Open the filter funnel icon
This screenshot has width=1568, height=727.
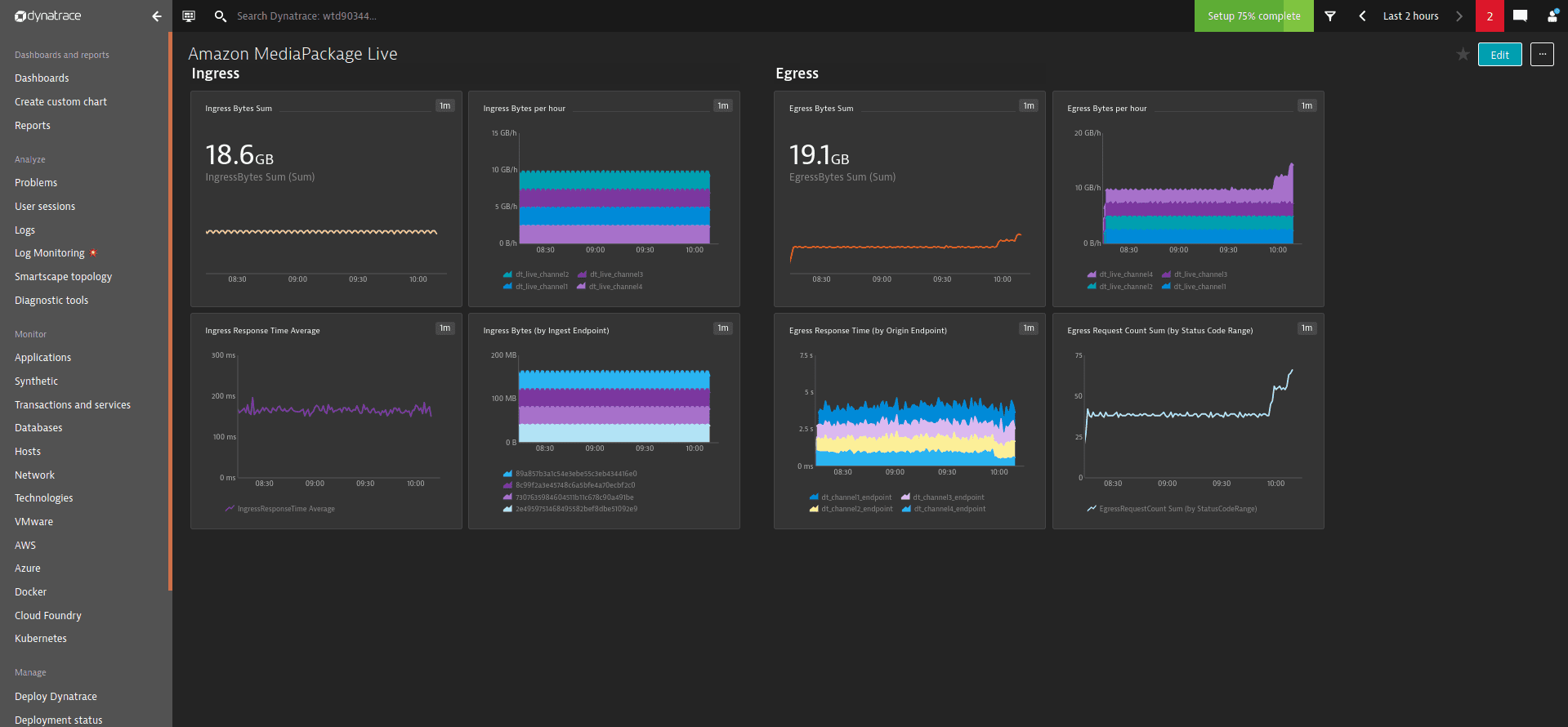coord(1330,16)
